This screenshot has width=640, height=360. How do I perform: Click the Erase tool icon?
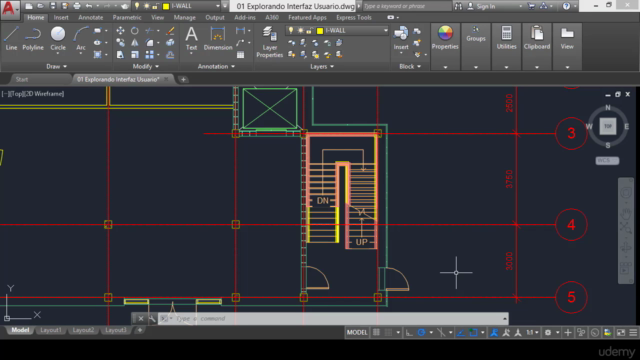tap(170, 31)
